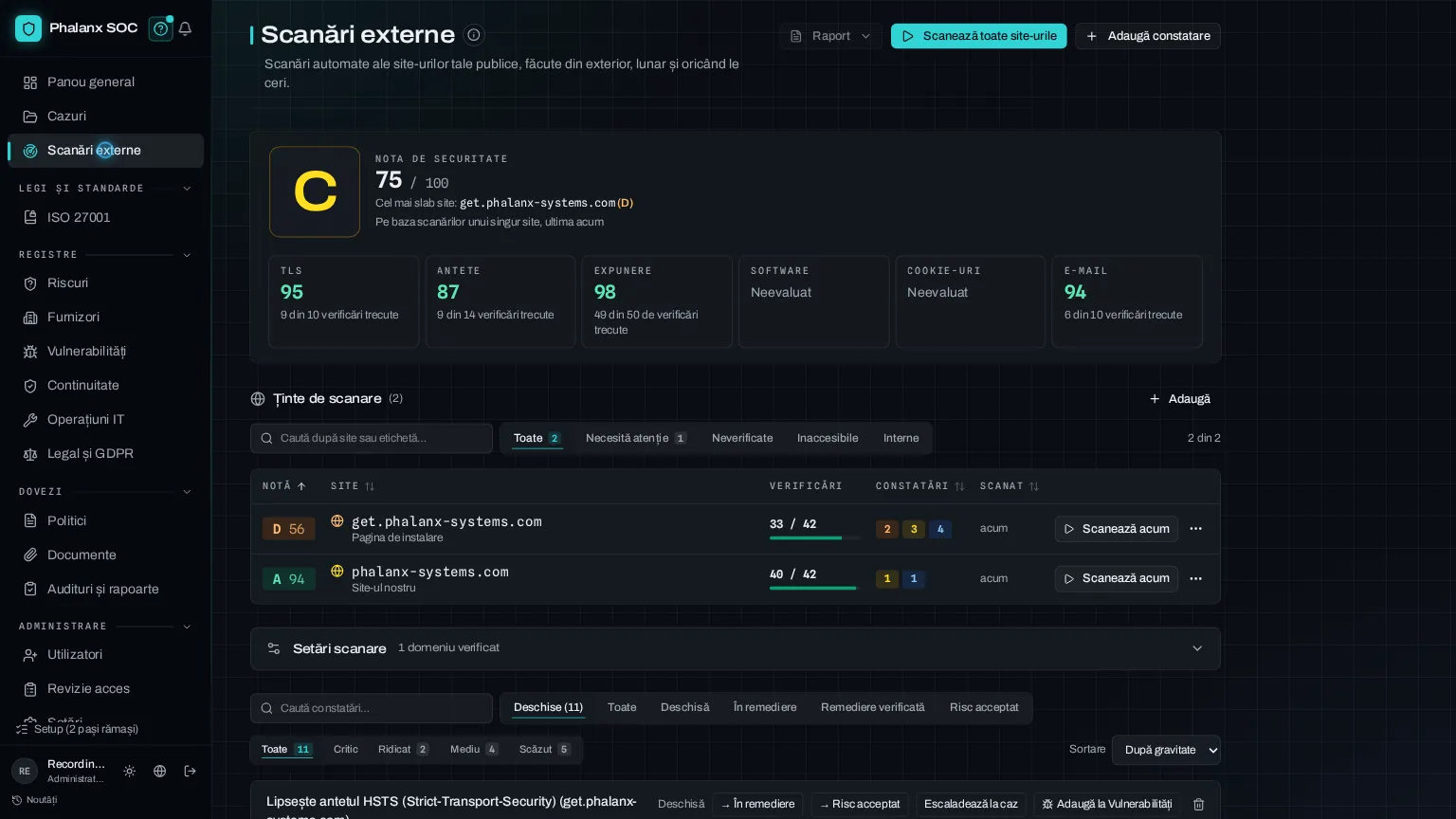Filter findings by Mediu severity

(474, 749)
